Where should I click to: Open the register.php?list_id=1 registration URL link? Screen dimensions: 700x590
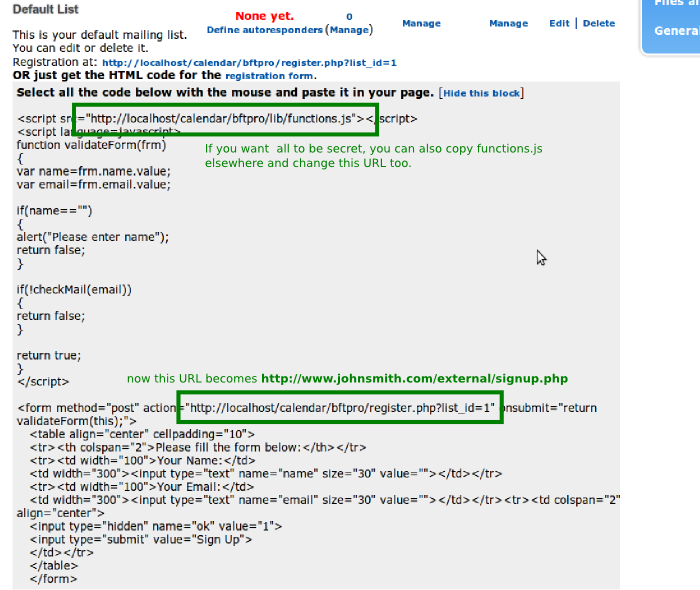(x=249, y=63)
